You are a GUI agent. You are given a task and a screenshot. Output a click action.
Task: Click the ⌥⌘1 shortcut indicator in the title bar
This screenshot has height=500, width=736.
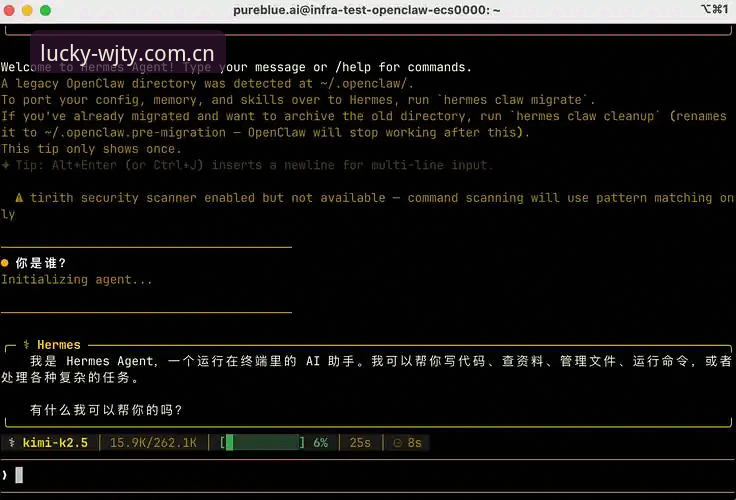[714, 9]
